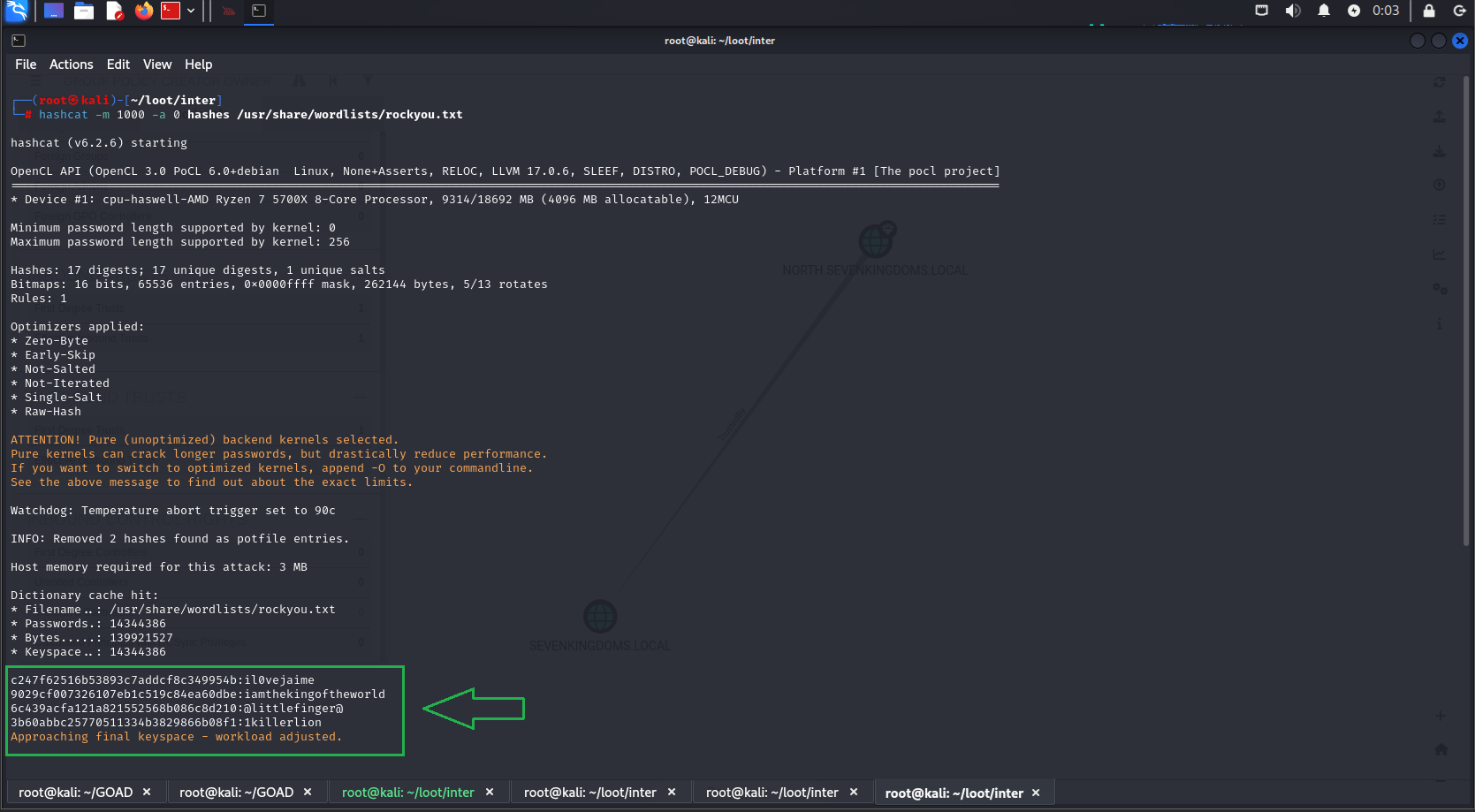Open the text editor launcher icon

coord(114,11)
